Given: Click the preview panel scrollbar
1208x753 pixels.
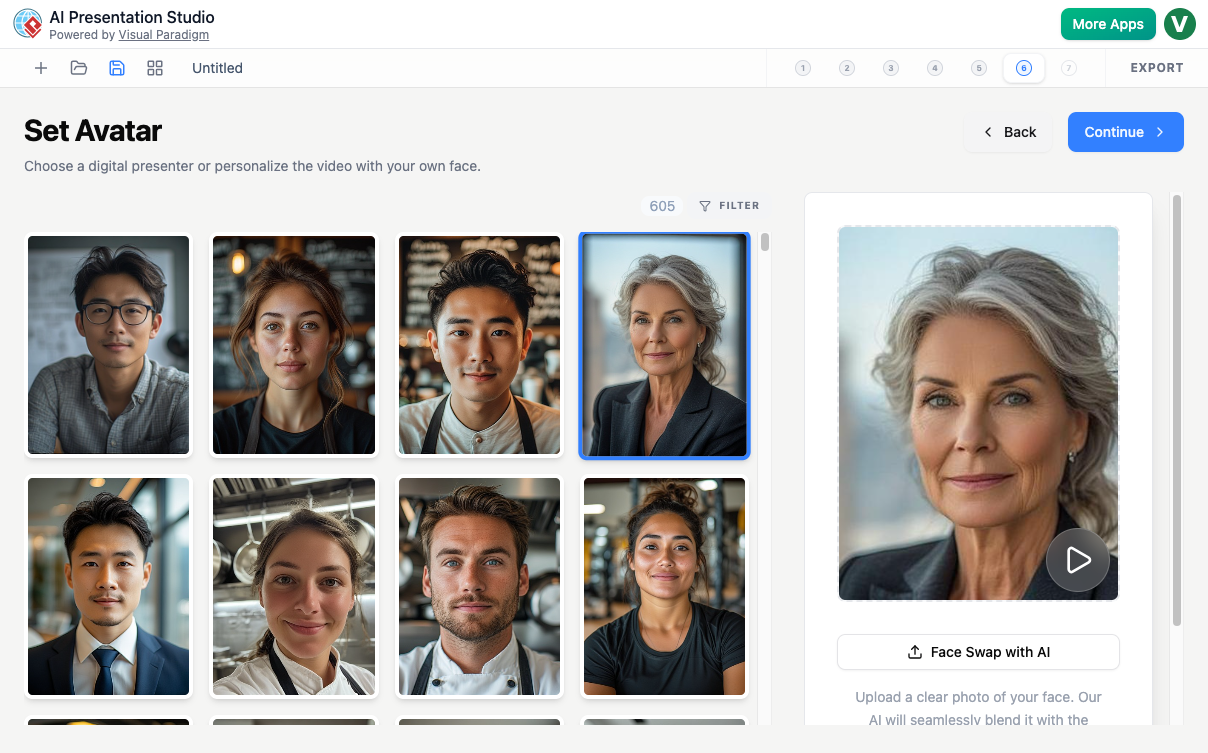Looking at the screenshot, I should pos(1177,410).
